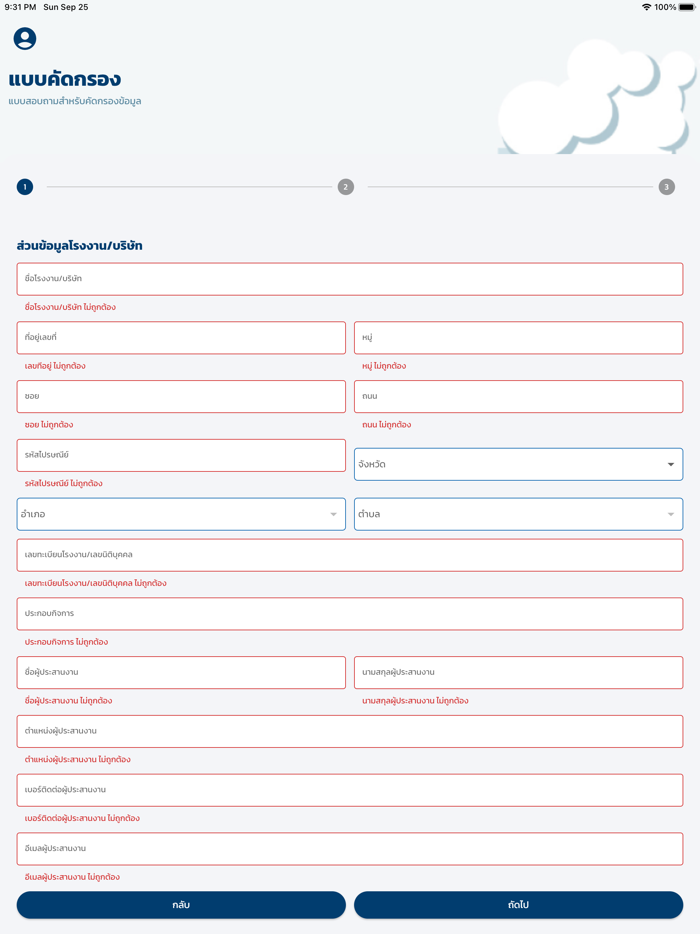Click the รหัสไปรษณีย์ postal code field
The height and width of the screenshot is (934, 700).
click(181, 455)
